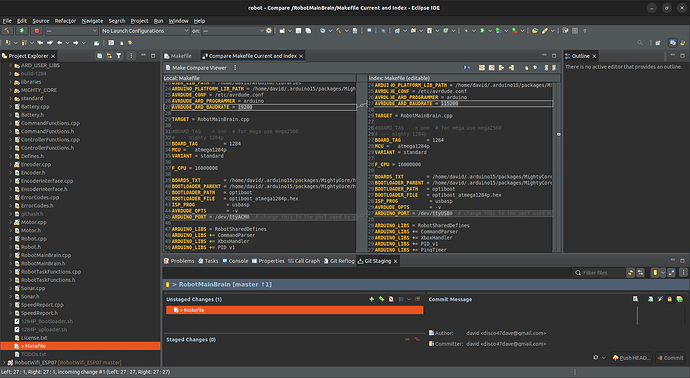This screenshot has height=378, width=690.
Task: Click the red Stop launch button
Action: pos(37,31)
